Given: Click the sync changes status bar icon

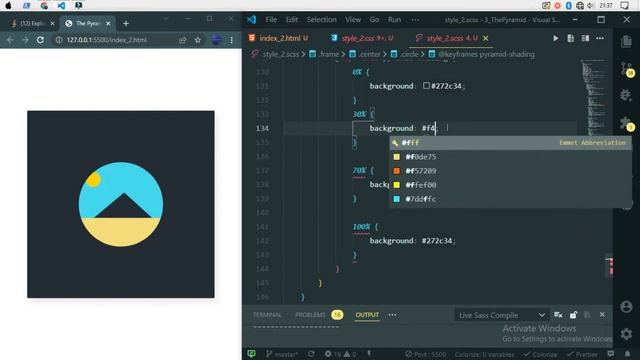Looking at the screenshot, I should pyautogui.click(x=311, y=354).
